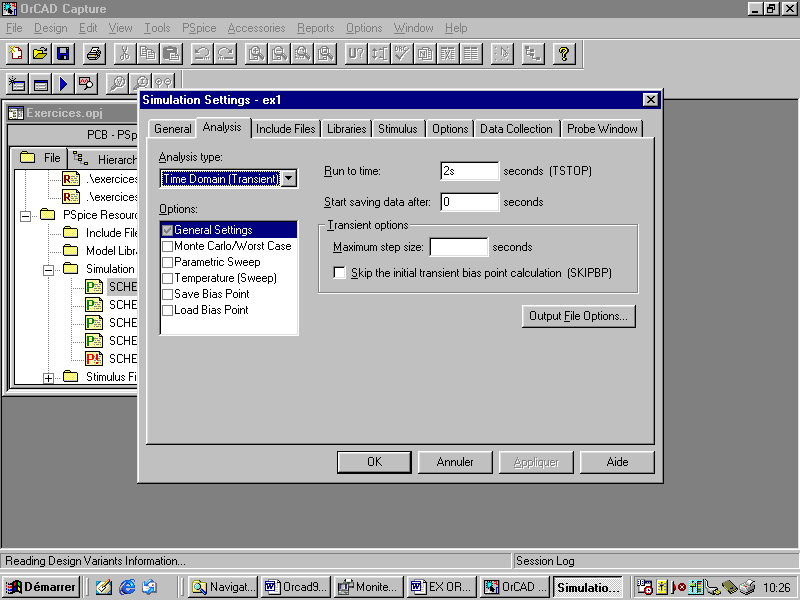Launch Internet Explorer from quick launch
The width and height of the screenshot is (800, 600).
tap(127, 587)
